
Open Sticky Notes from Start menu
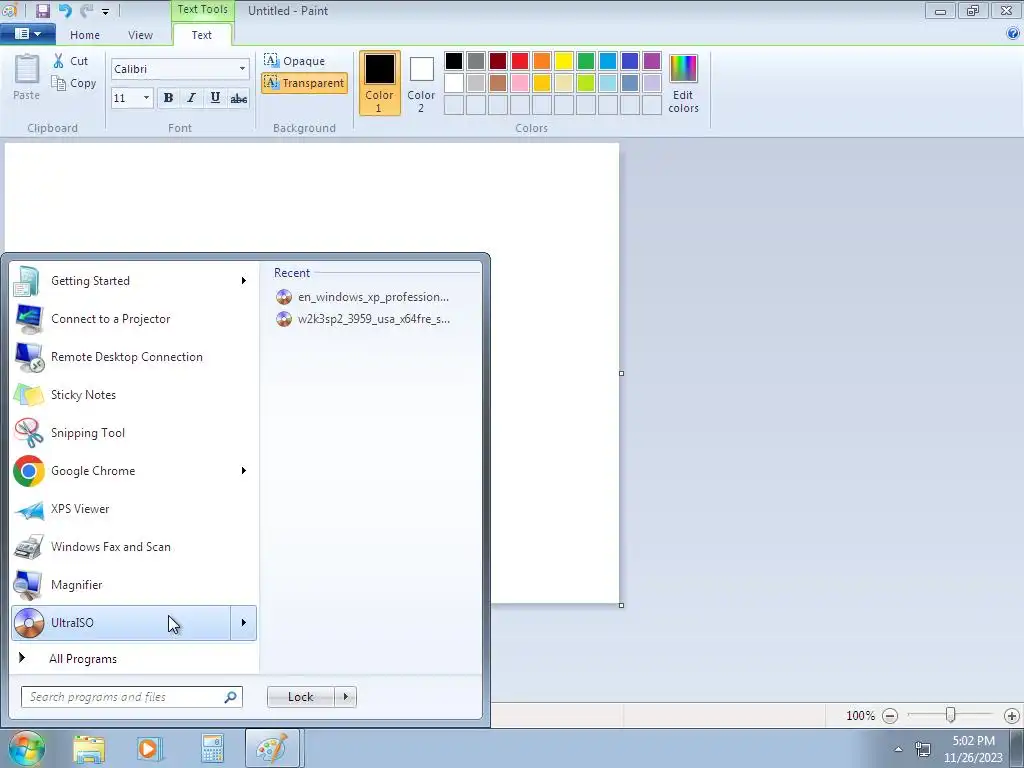134,394
